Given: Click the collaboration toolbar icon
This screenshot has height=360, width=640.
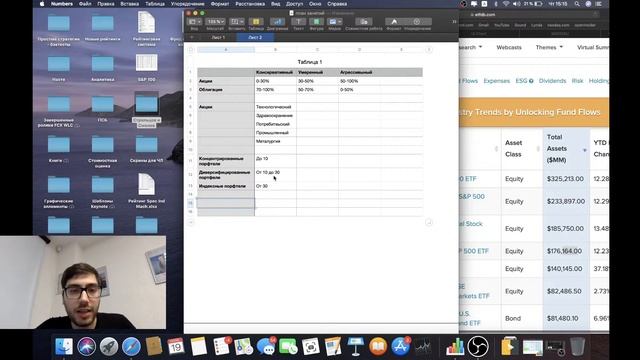Looking at the screenshot, I should tap(364, 22).
